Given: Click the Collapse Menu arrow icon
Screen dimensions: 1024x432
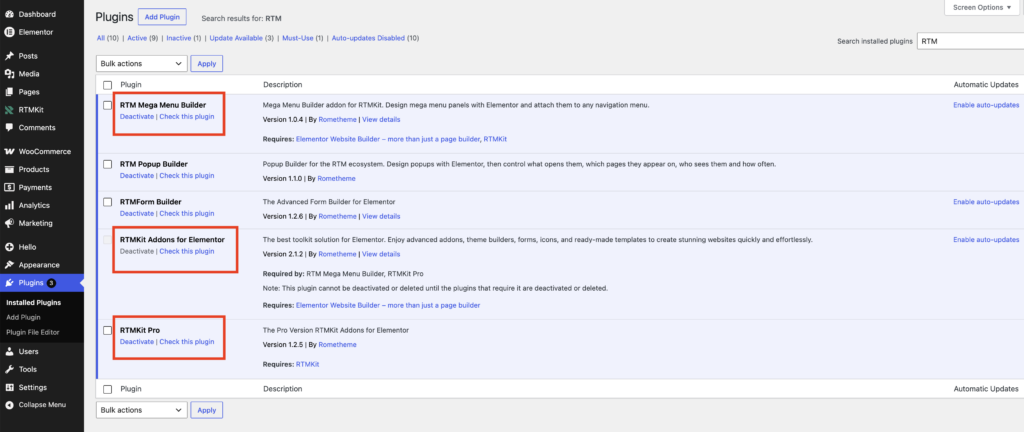Looking at the screenshot, I should tap(9, 405).
